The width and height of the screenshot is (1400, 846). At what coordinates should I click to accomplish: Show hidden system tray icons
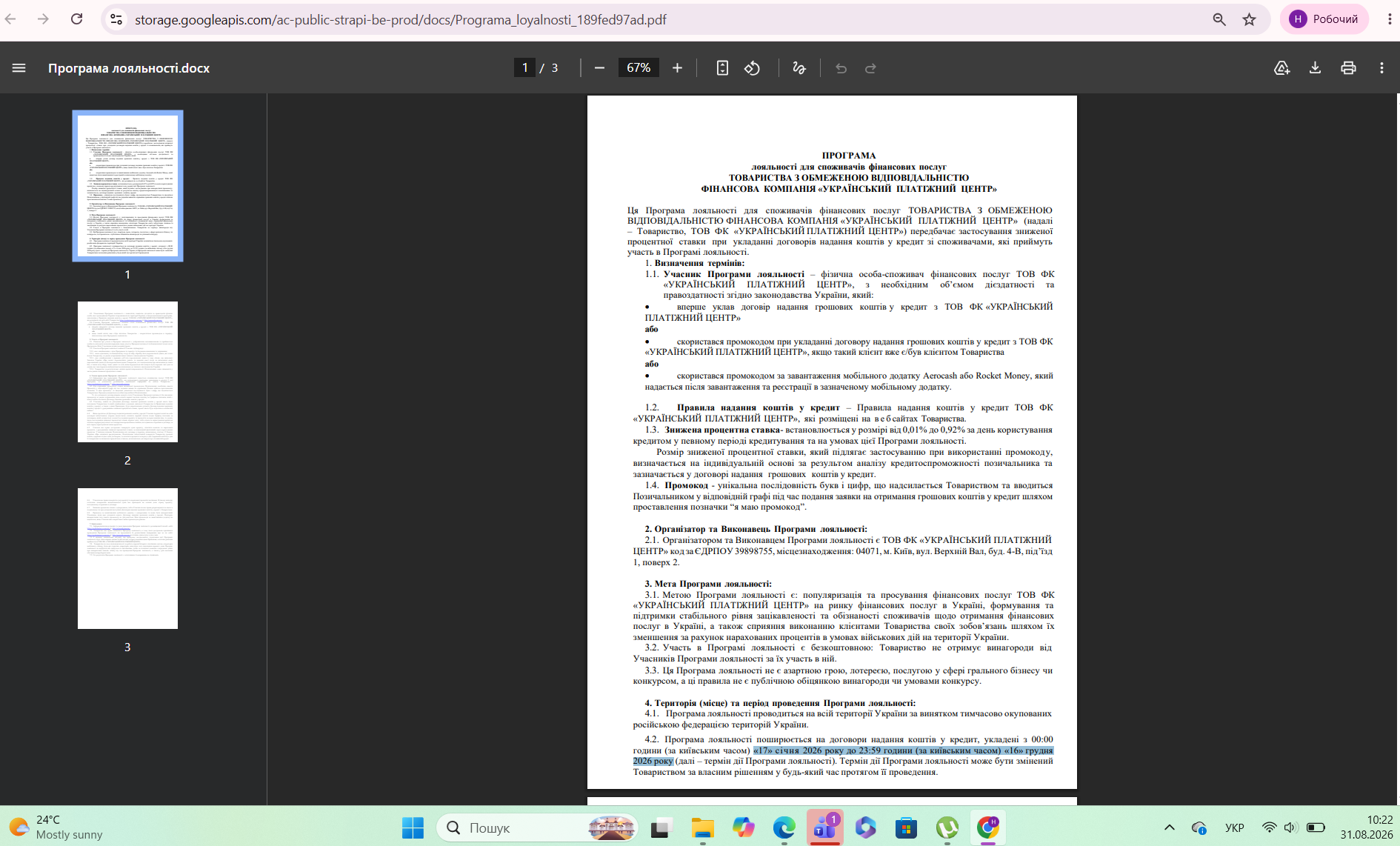tap(1170, 827)
